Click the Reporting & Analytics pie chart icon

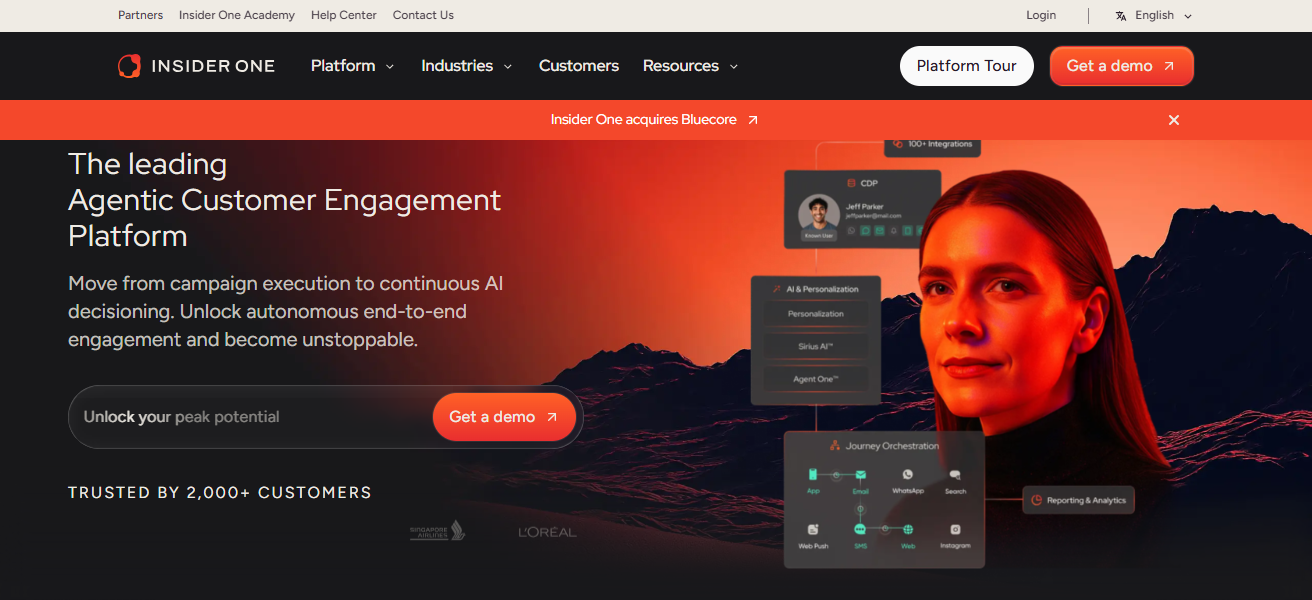tap(1037, 500)
